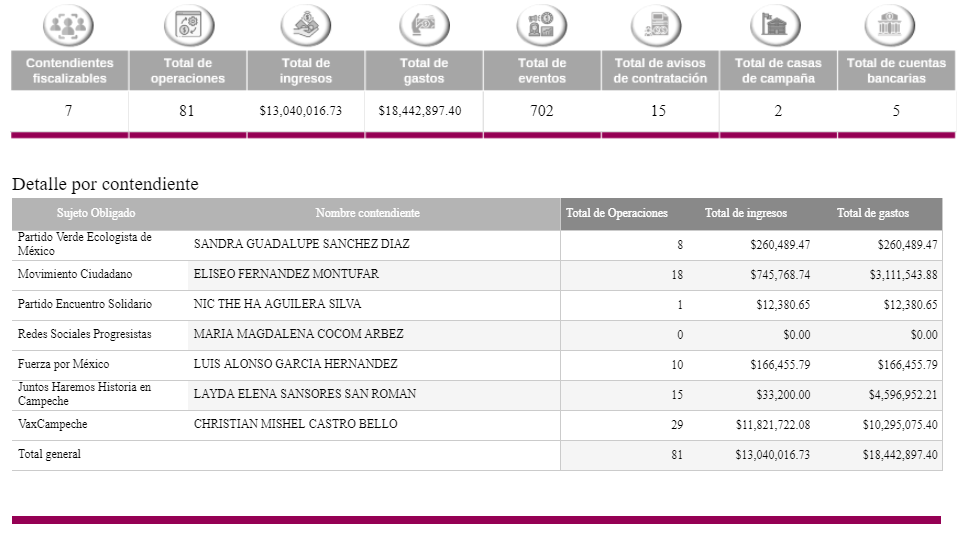The height and width of the screenshot is (540, 966).
Task: Click Total general operations value 81
Action: pyautogui.click(x=677, y=456)
